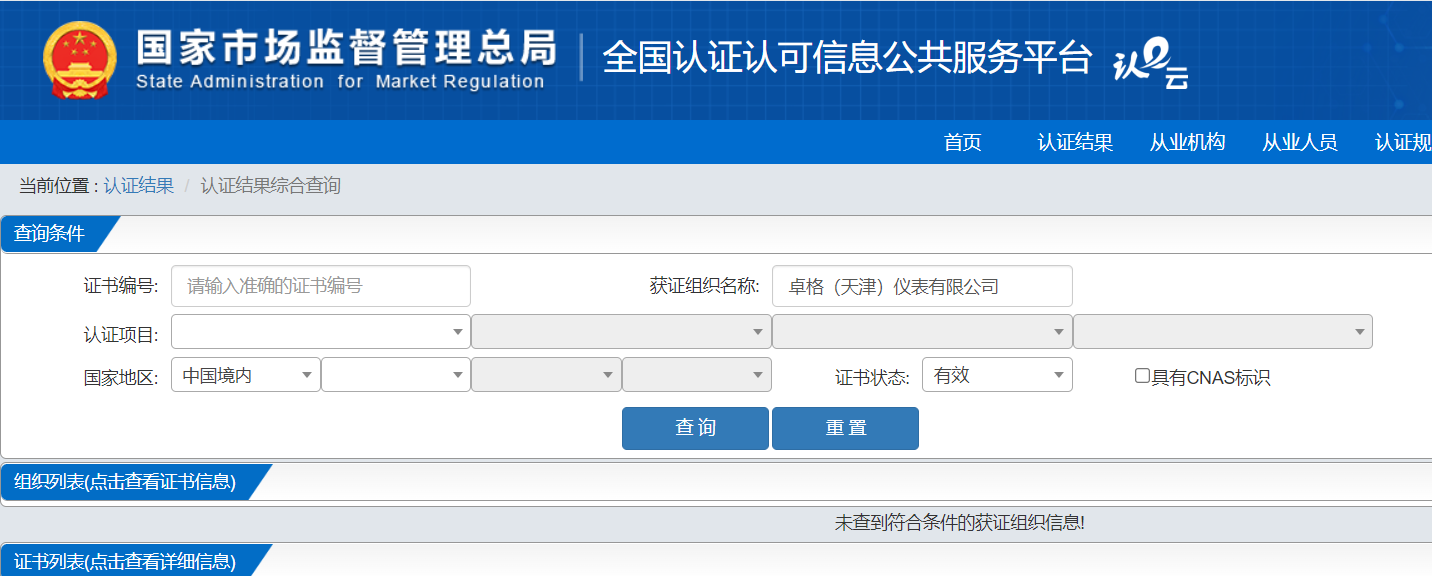Click the 全国认证认可信息公共服务平台 title
1432x576 pixels.
(x=847, y=58)
